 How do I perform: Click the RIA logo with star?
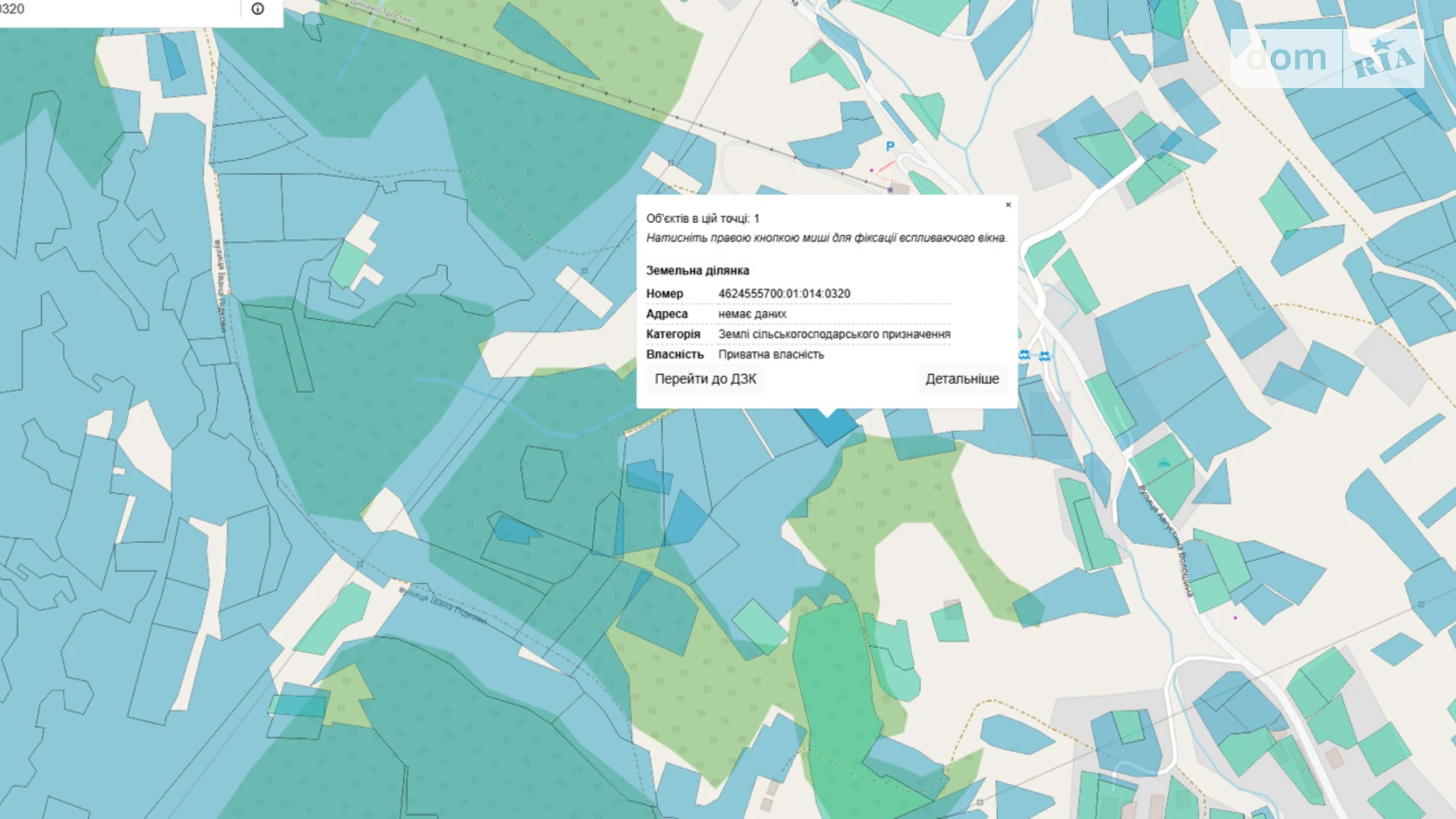1384,59
